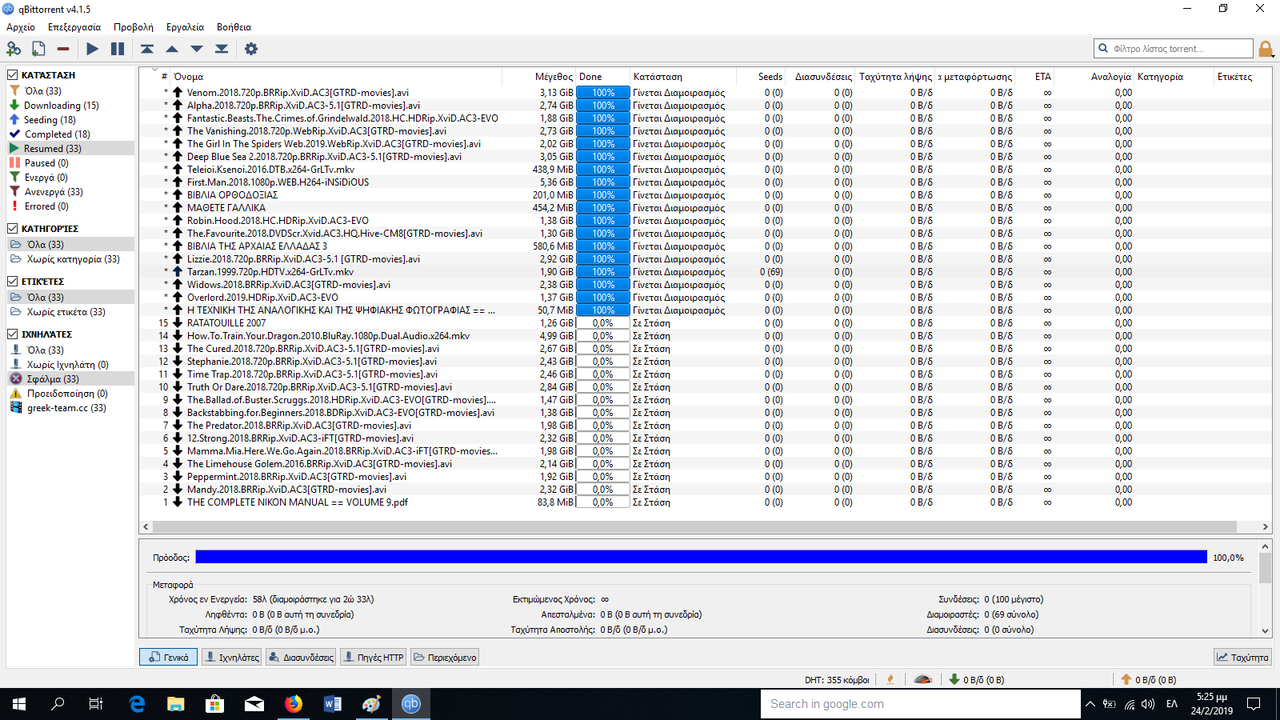Uncheck the ΙΧΝΗΛΑΤΕΣ section checkbox
The width and height of the screenshot is (1280, 720).
tap(13, 334)
